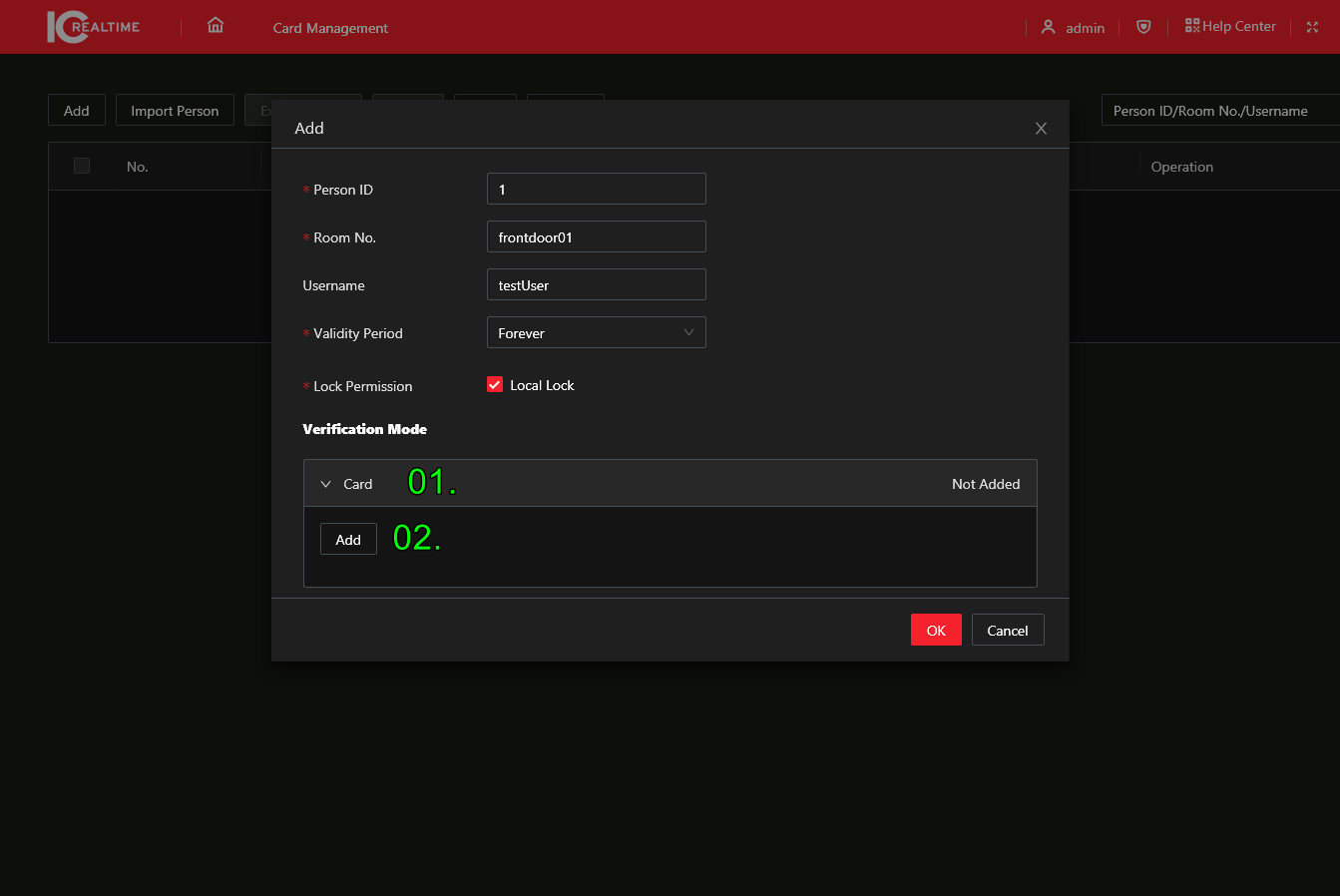Viewport: 1340px width, 896px height.
Task: Confirm with the red OK button
Action: coord(936,630)
